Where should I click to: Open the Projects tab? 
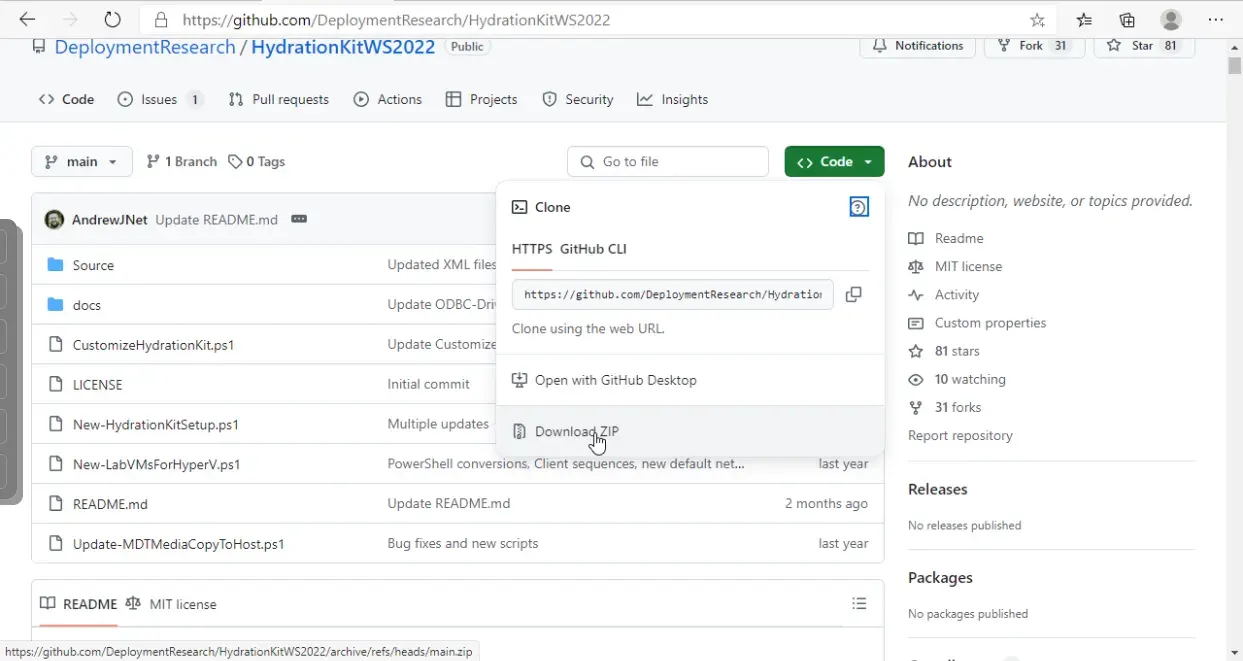coord(482,99)
